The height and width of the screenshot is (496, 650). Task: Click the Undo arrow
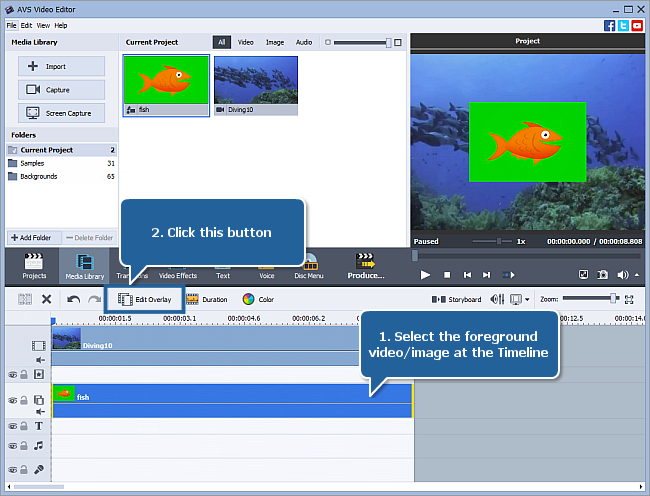point(74,299)
